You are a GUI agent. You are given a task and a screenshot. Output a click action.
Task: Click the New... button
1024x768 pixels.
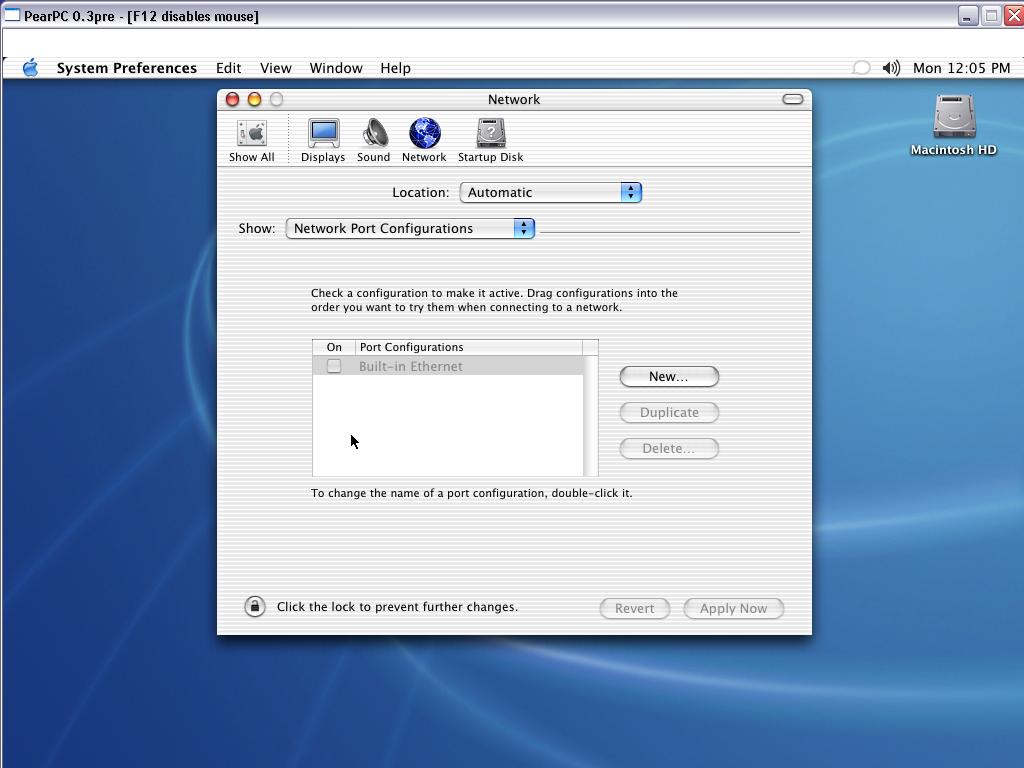tap(669, 377)
